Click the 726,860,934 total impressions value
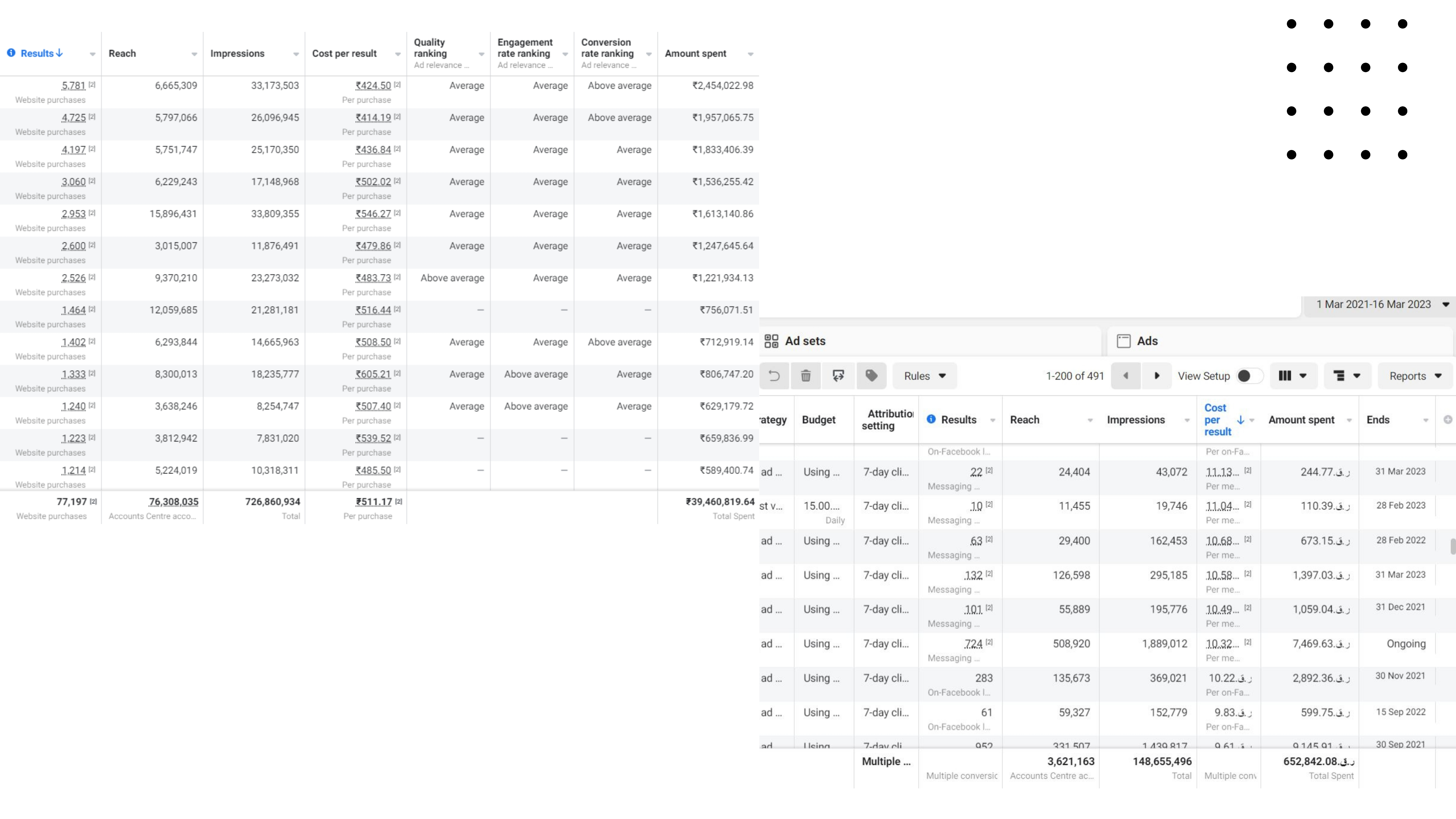 point(273,501)
